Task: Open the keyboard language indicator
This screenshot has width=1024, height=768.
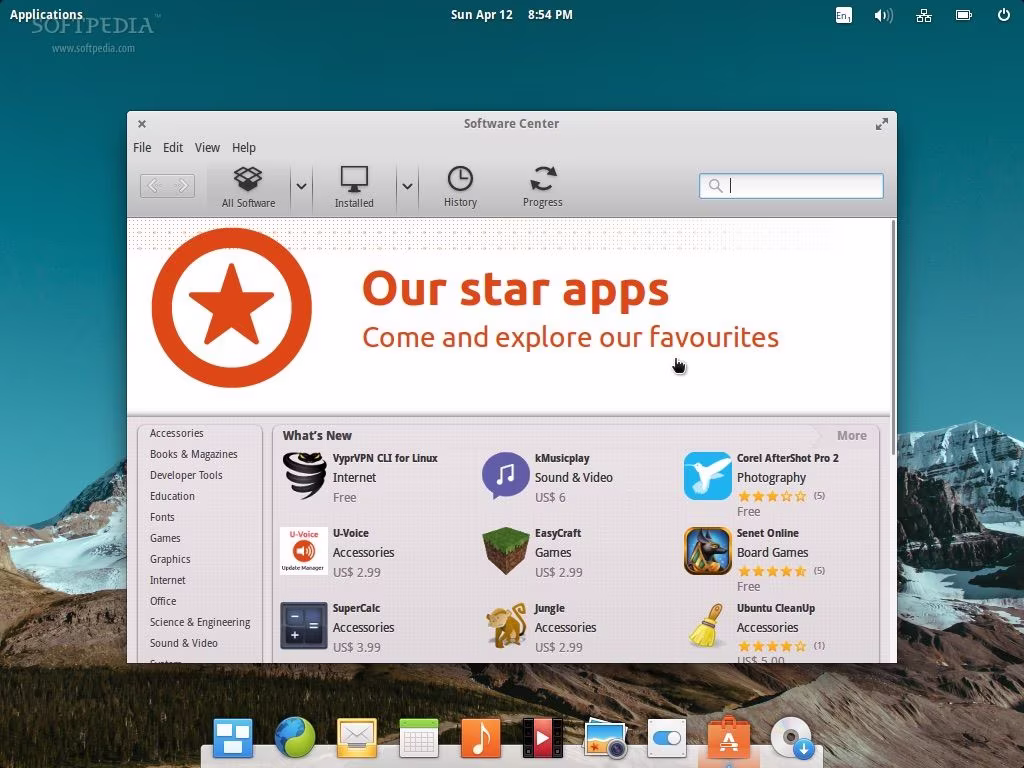Action: pos(844,15)
